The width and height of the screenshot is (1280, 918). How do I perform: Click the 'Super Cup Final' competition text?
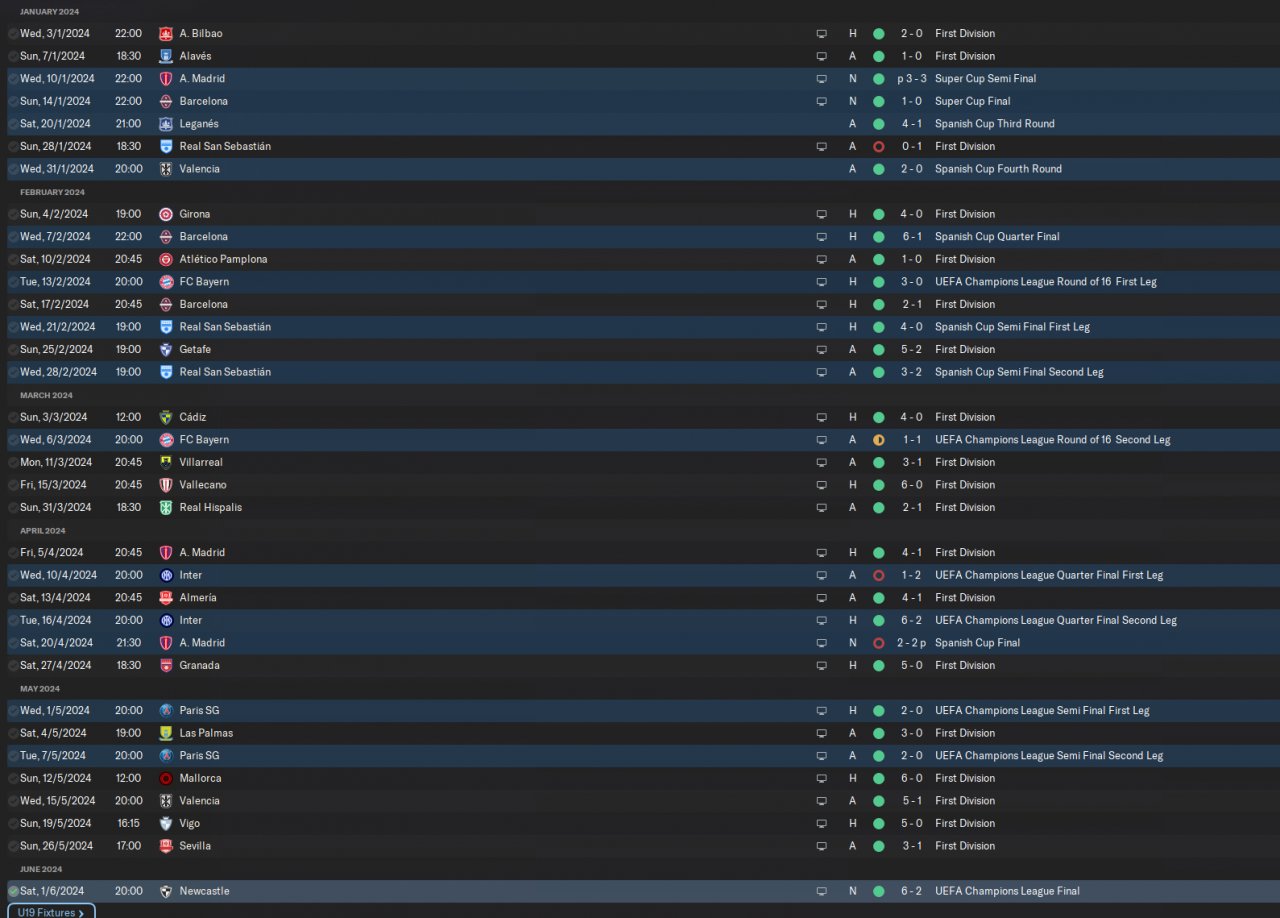(x=973, y=101)
